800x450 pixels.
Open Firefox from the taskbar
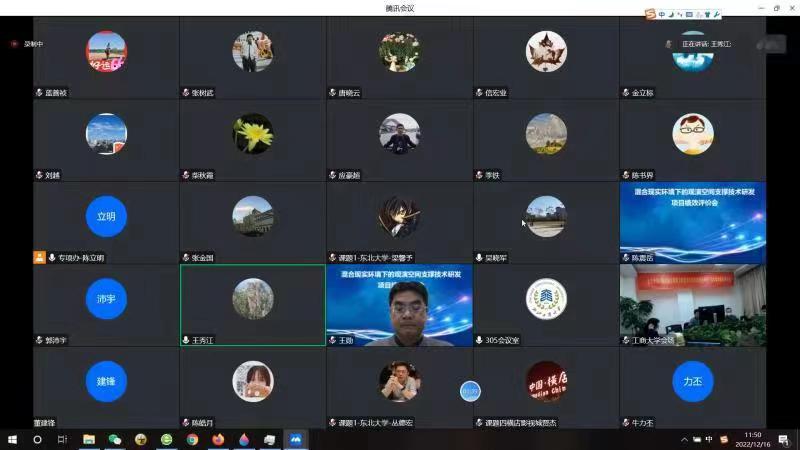(218, 439)
